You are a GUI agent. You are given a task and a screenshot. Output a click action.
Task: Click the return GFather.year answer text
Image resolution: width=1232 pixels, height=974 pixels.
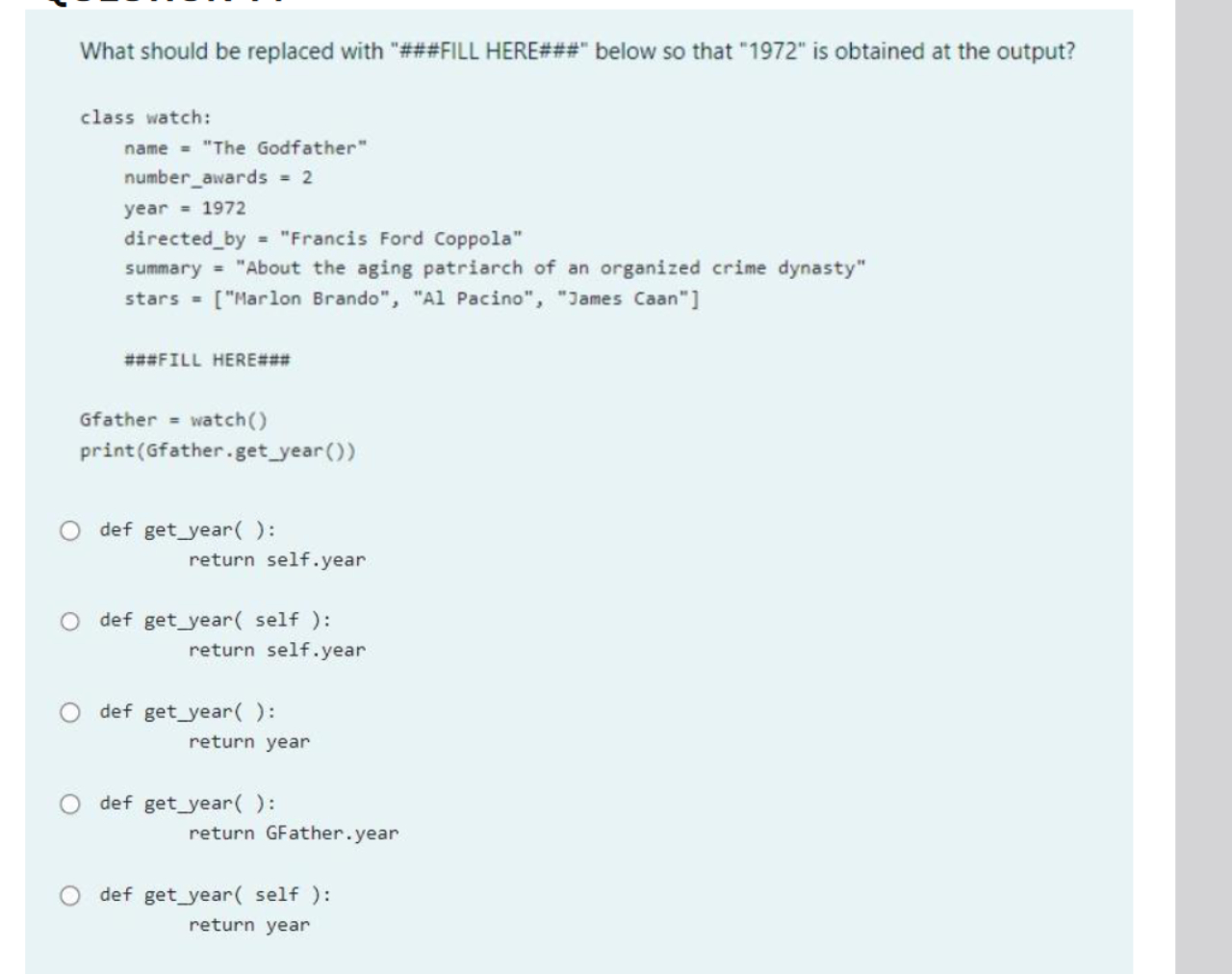tap(295, 833)
